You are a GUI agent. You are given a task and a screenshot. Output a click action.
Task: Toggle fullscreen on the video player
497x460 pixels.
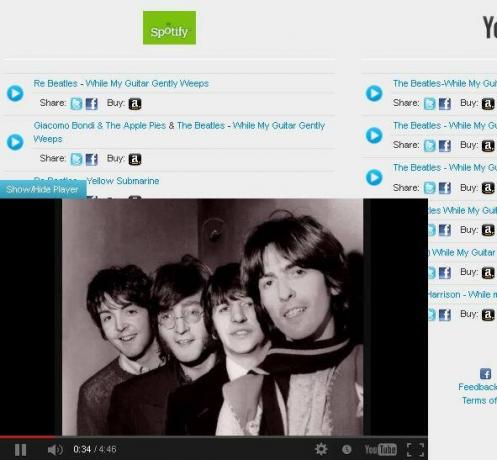coord(415,450)
